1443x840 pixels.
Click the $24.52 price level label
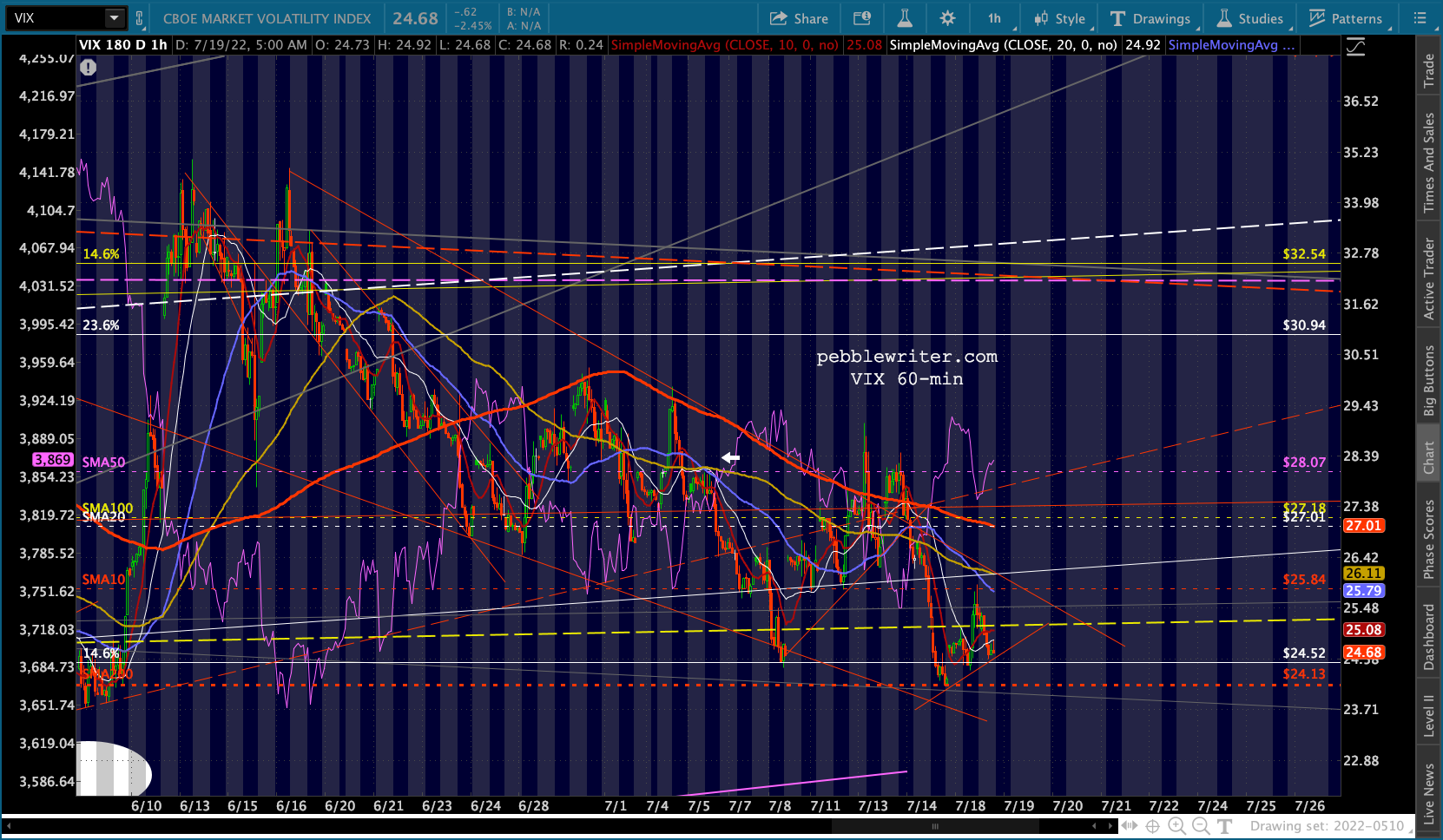point(1304,653)
